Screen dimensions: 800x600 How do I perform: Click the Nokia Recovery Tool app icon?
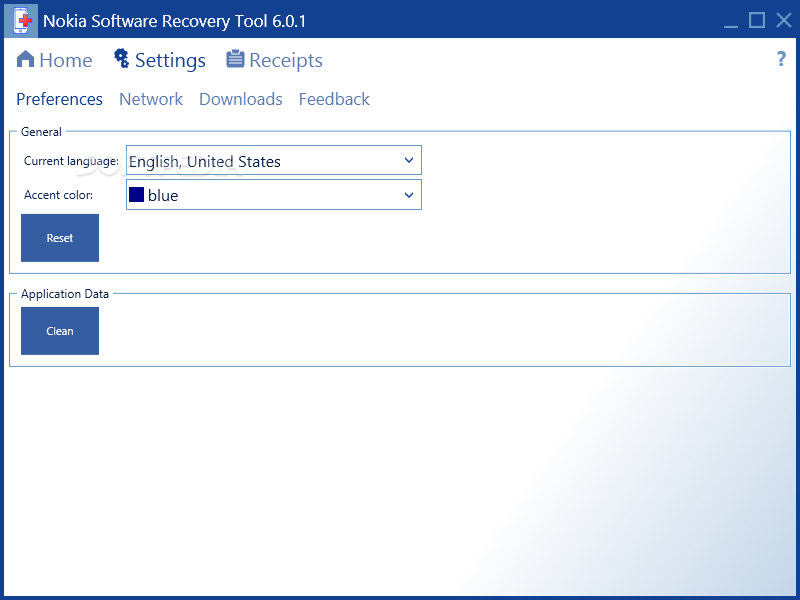pyautogui.click(x=21, y=21)
